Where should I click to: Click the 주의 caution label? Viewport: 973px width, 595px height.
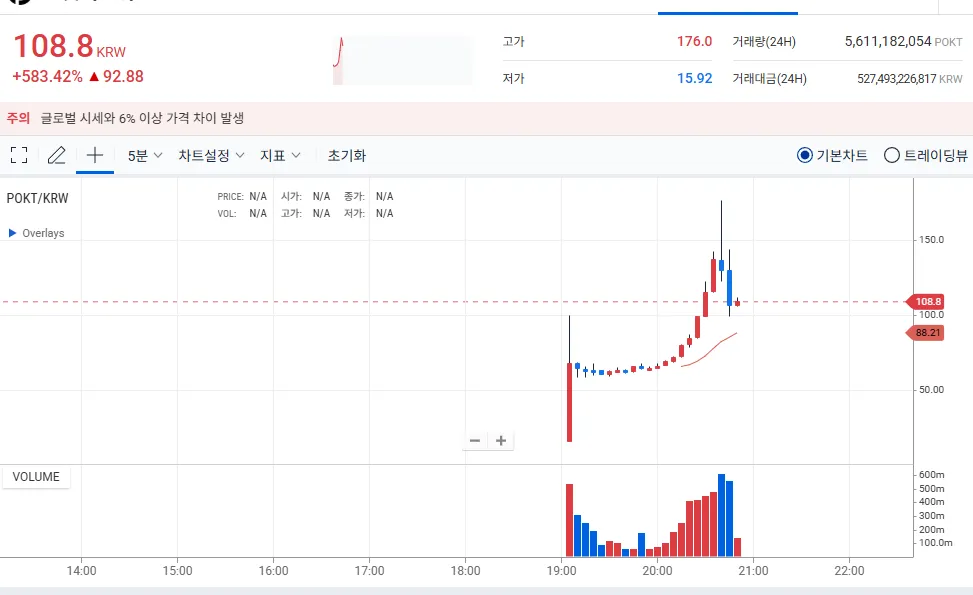coord(19,118)
